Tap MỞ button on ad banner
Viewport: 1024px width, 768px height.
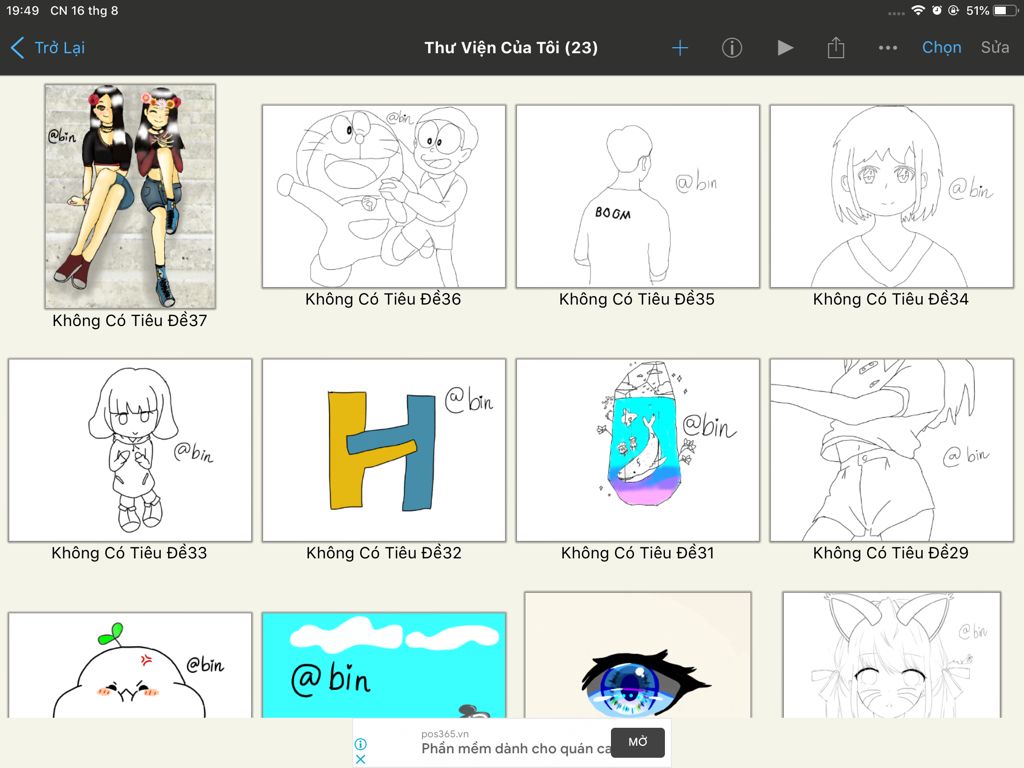638,742
